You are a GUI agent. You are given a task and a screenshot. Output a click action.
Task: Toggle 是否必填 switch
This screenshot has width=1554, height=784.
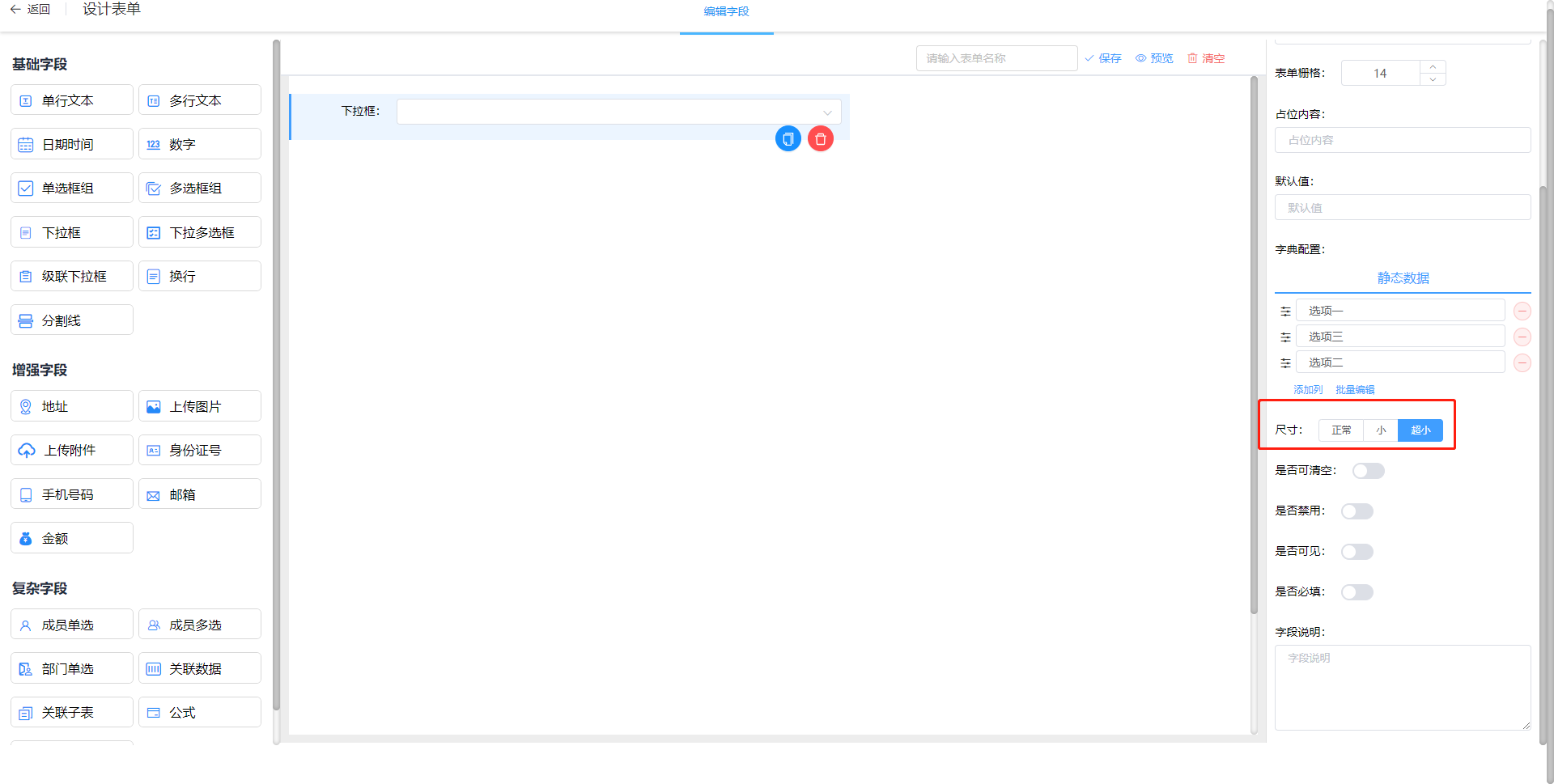click(1357, 592)
